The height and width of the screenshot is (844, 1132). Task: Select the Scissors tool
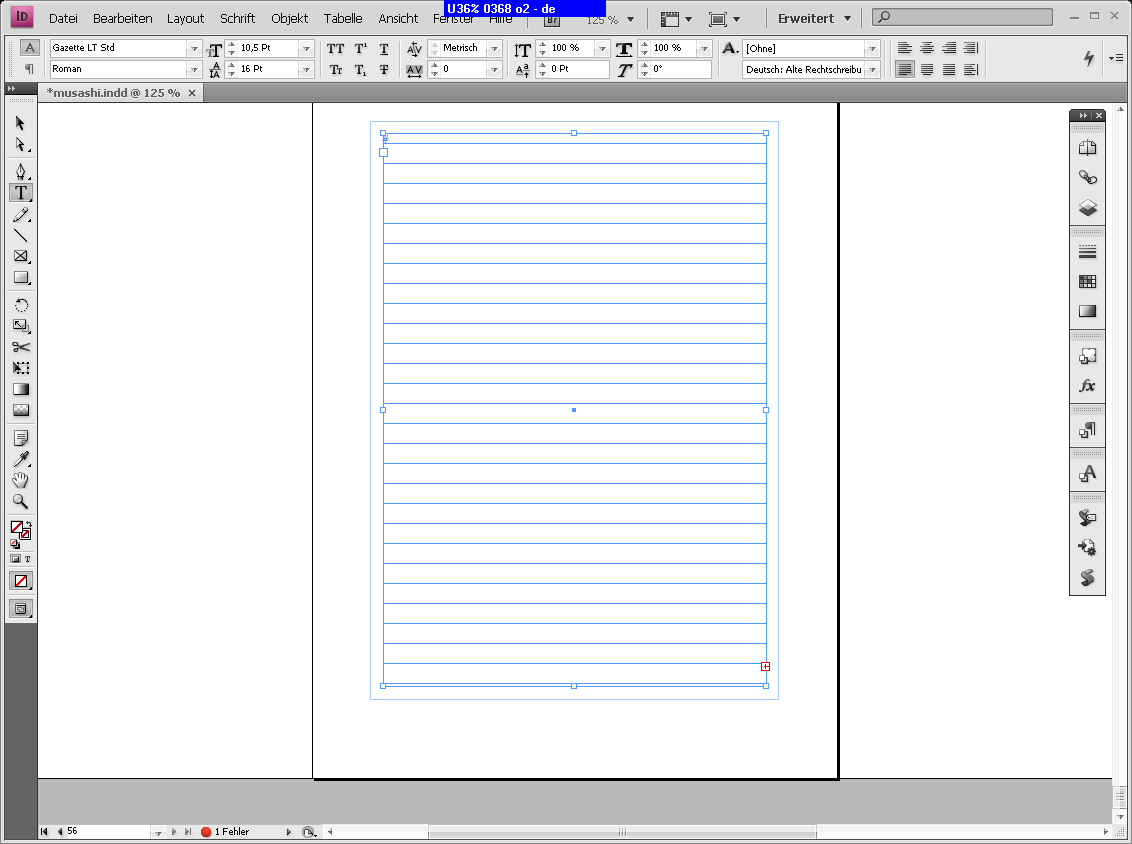point(20,347)
